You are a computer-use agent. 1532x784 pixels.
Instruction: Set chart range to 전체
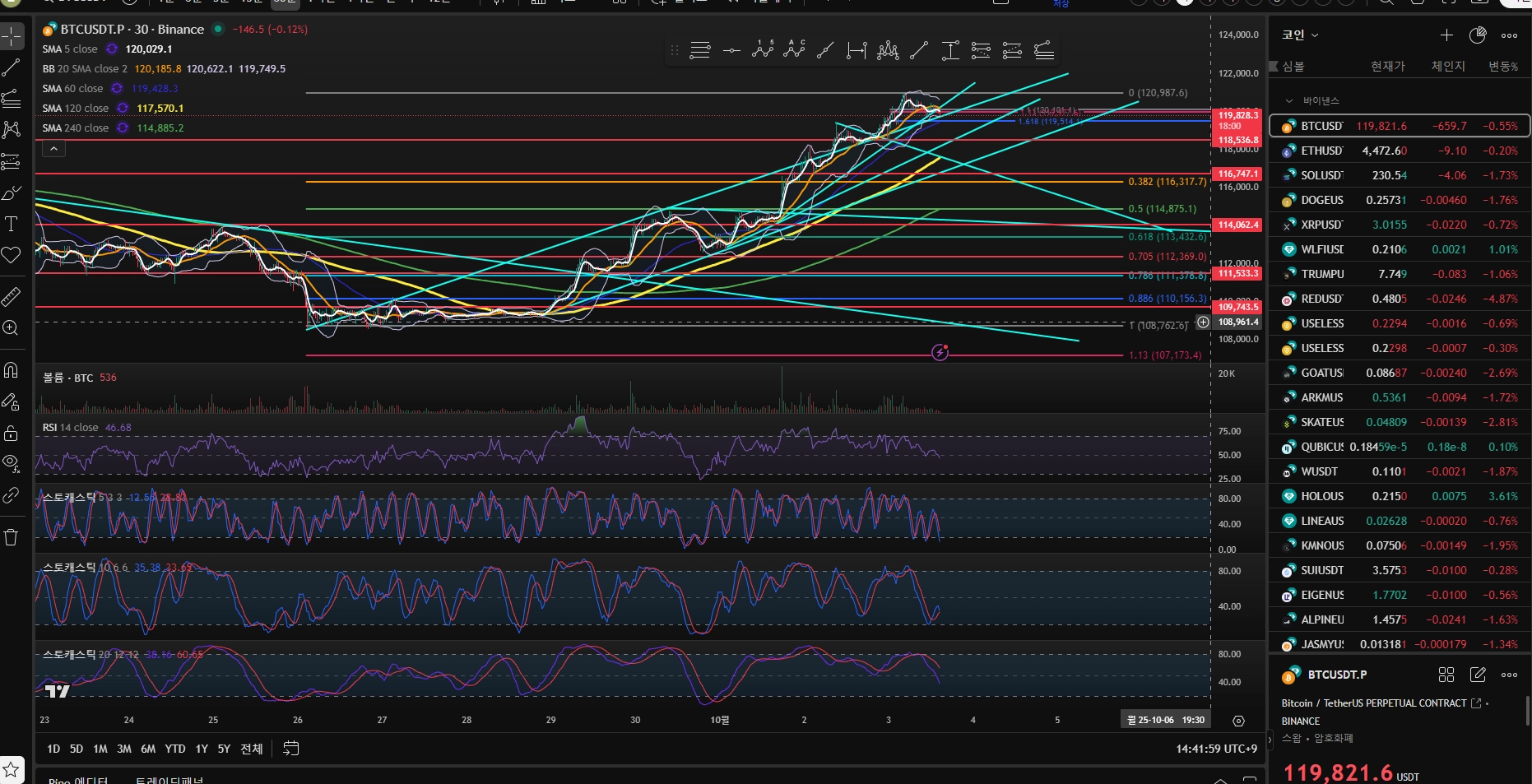coord(252,749)
